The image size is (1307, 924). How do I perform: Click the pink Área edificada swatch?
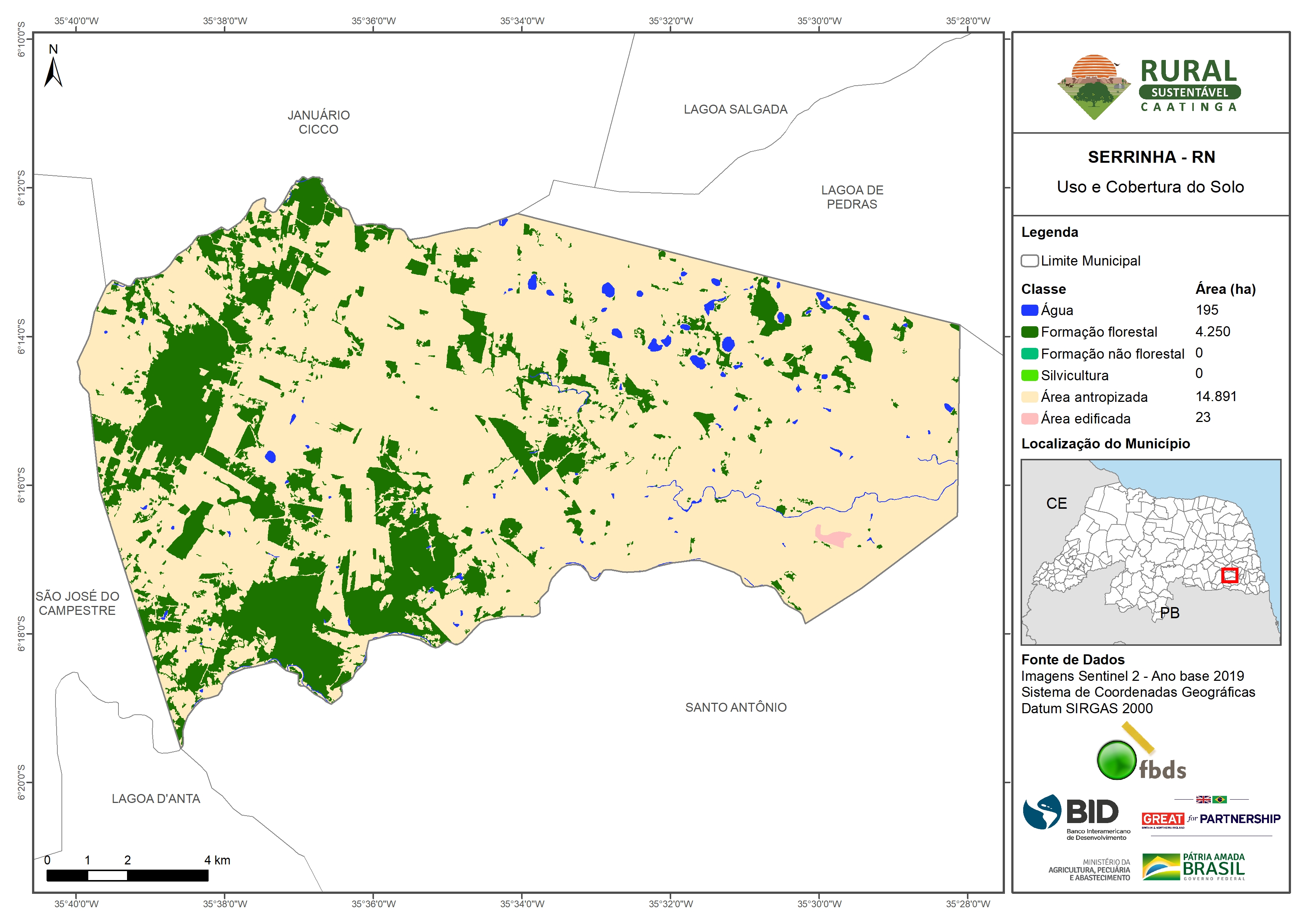[1029, 419]
